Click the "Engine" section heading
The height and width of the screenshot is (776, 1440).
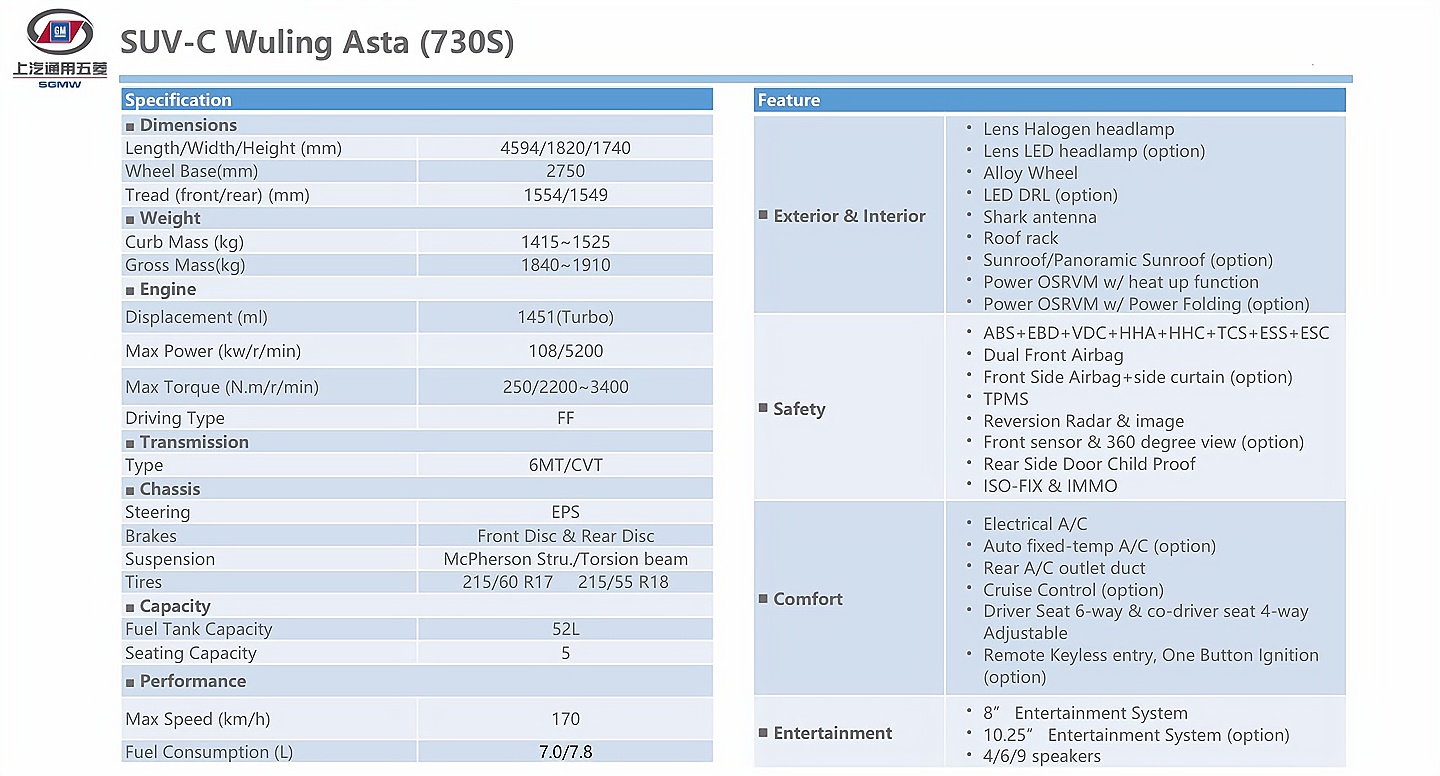168,289
